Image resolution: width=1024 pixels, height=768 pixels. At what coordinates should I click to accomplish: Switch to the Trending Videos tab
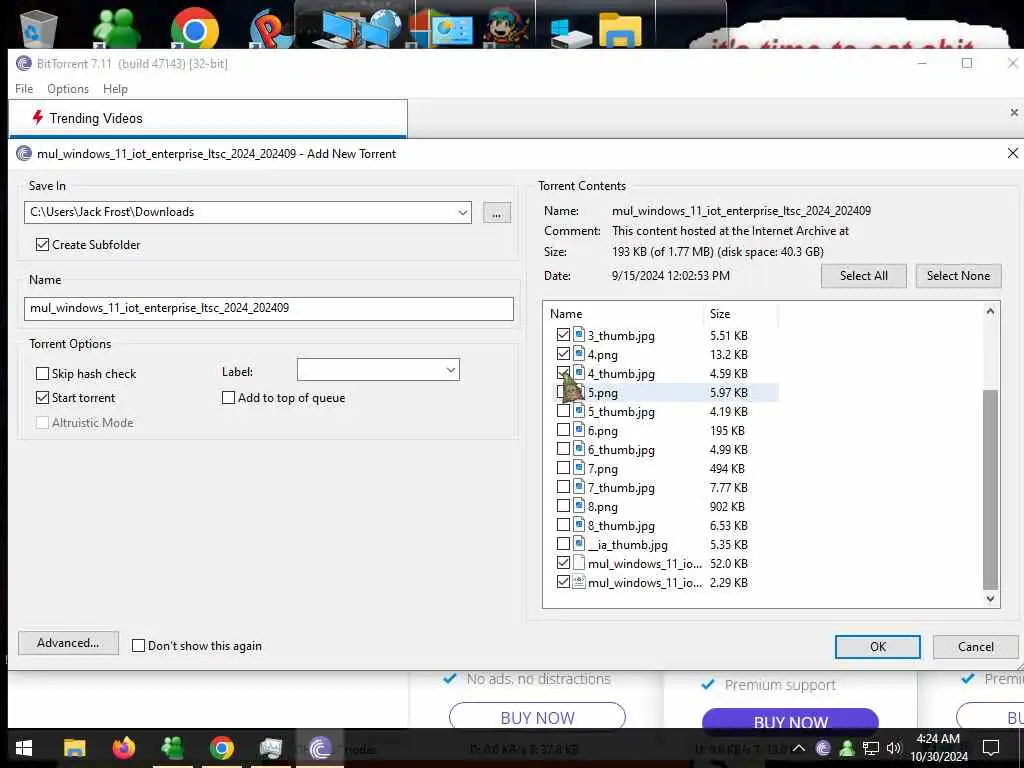coord(208,118)
